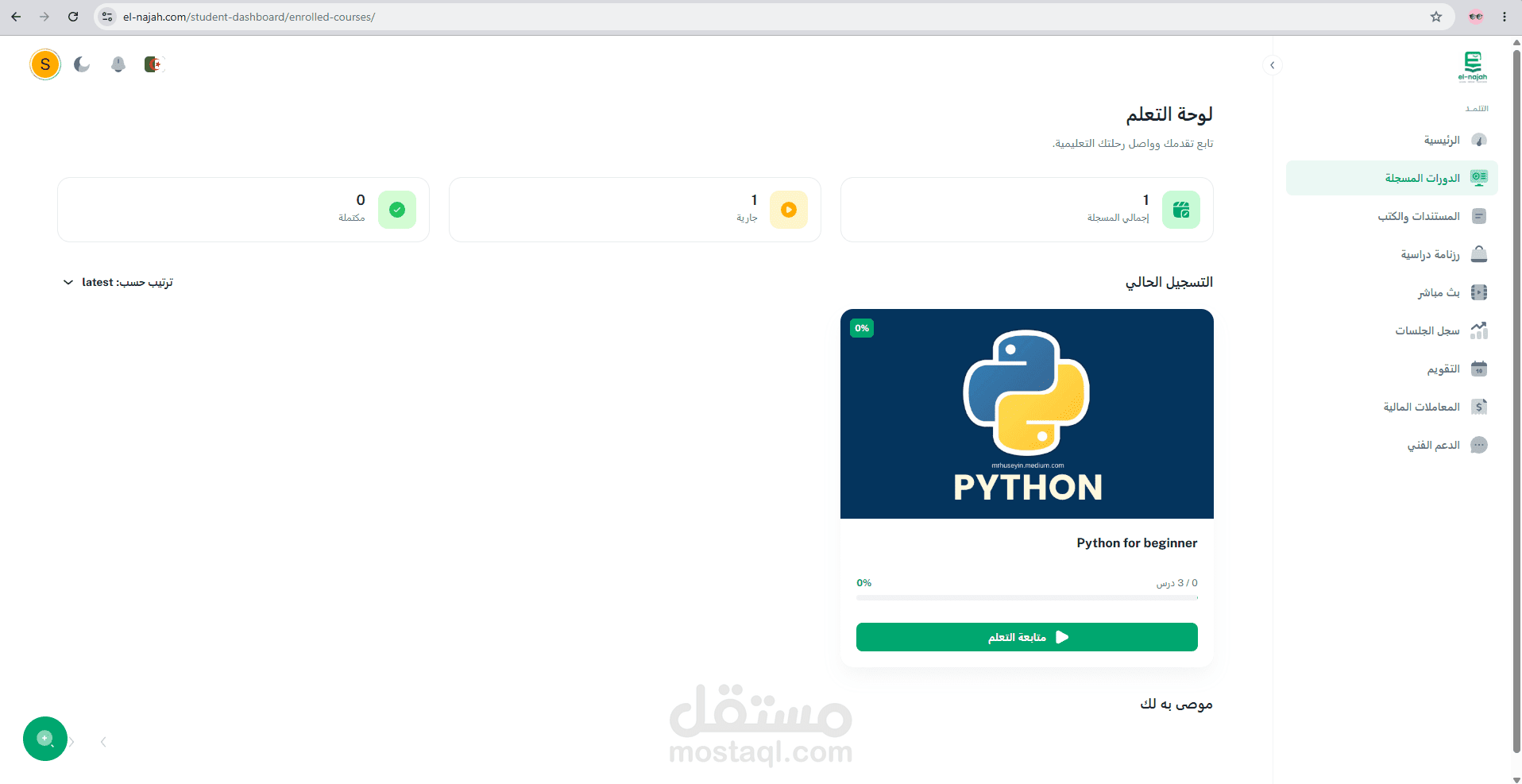Click the المعاملات المالية dollar icon
The height and width of the screenshot is (784, 1522).
tap(1478, 407)
